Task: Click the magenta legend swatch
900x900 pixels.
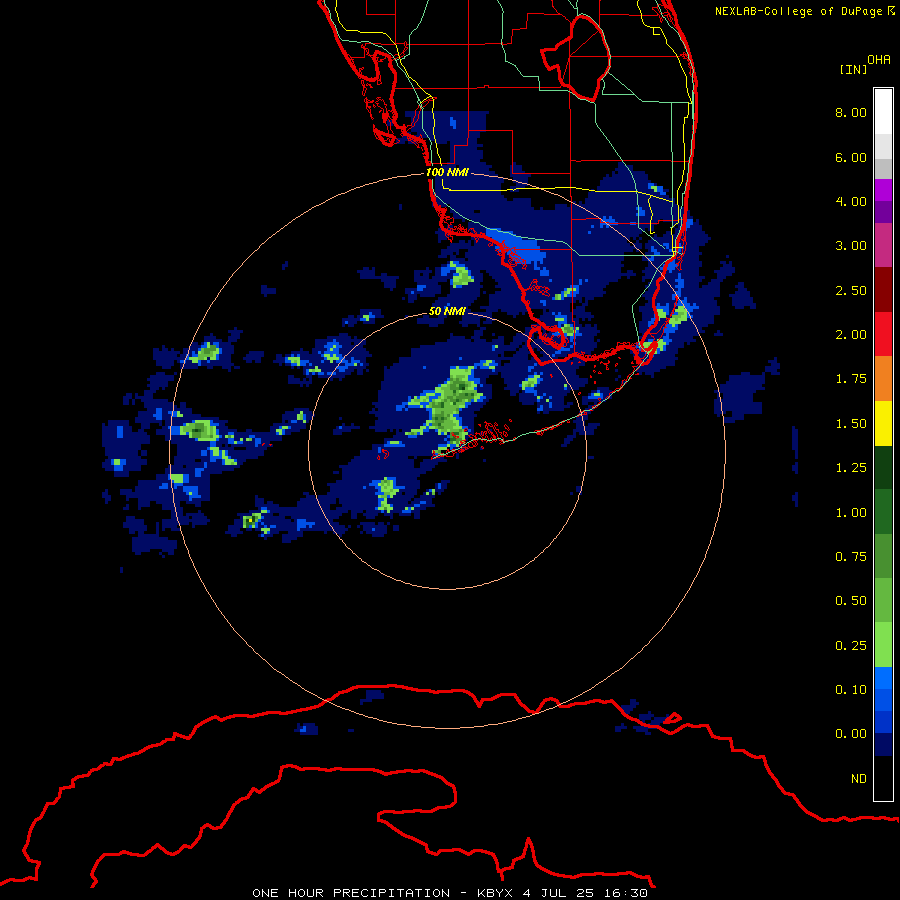Action: pos(883,190)
